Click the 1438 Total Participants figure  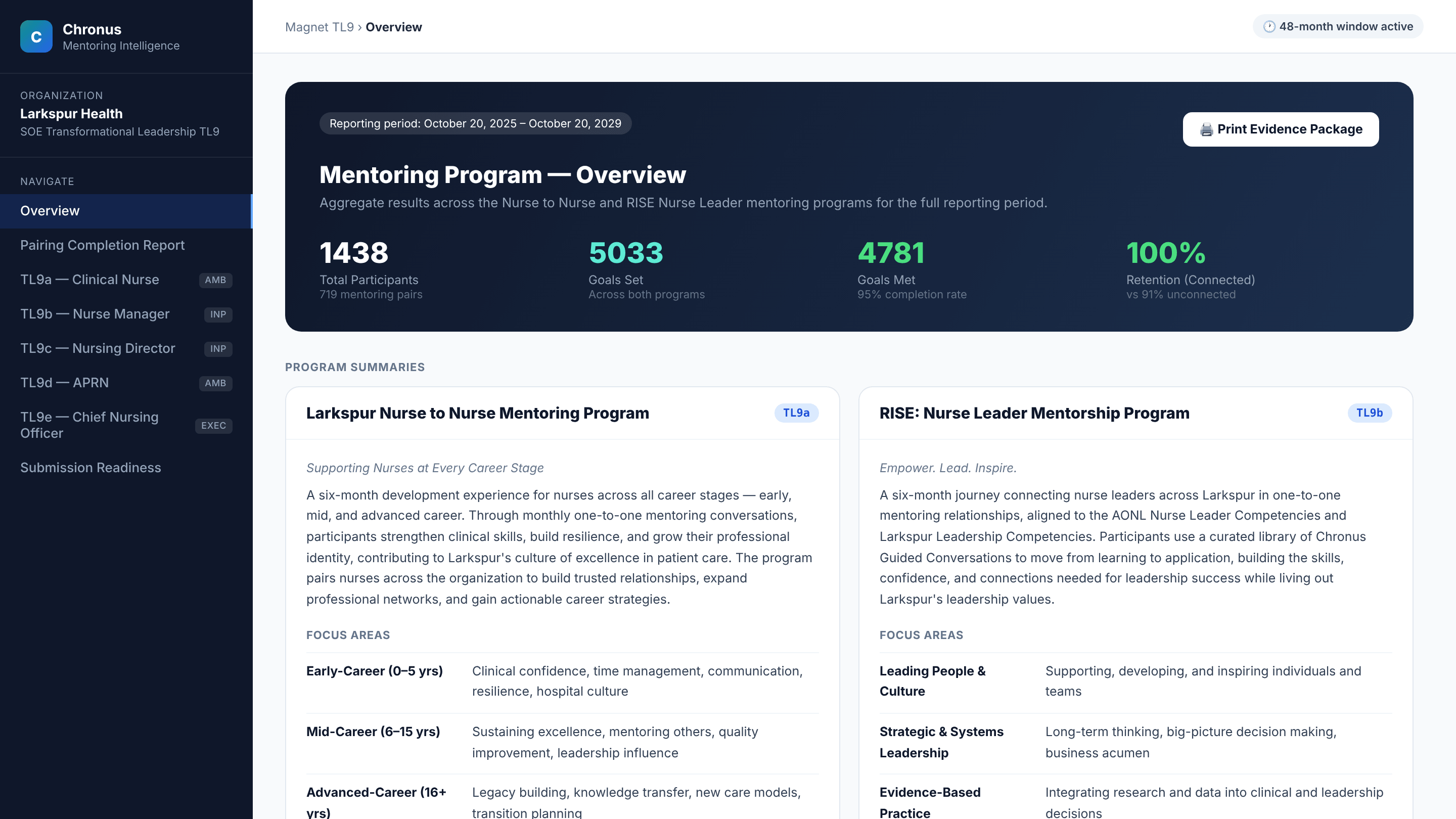click(x=354, y=253)
